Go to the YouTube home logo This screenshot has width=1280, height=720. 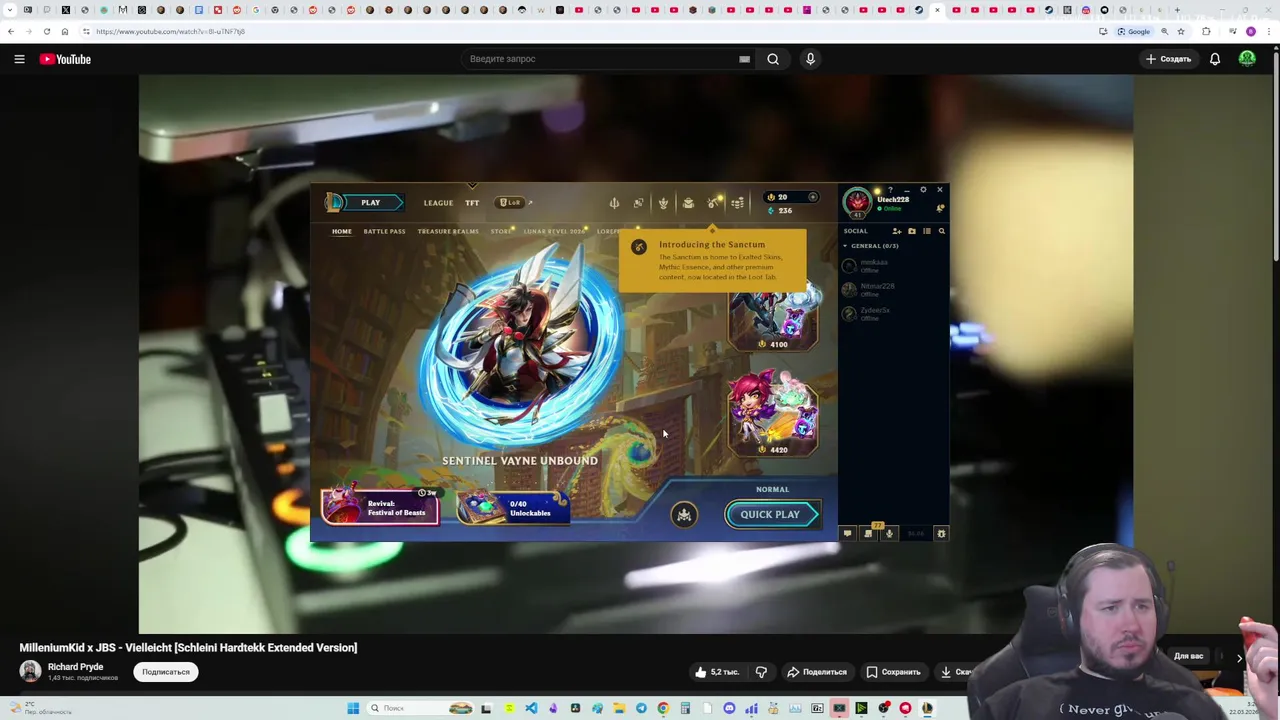65,59
